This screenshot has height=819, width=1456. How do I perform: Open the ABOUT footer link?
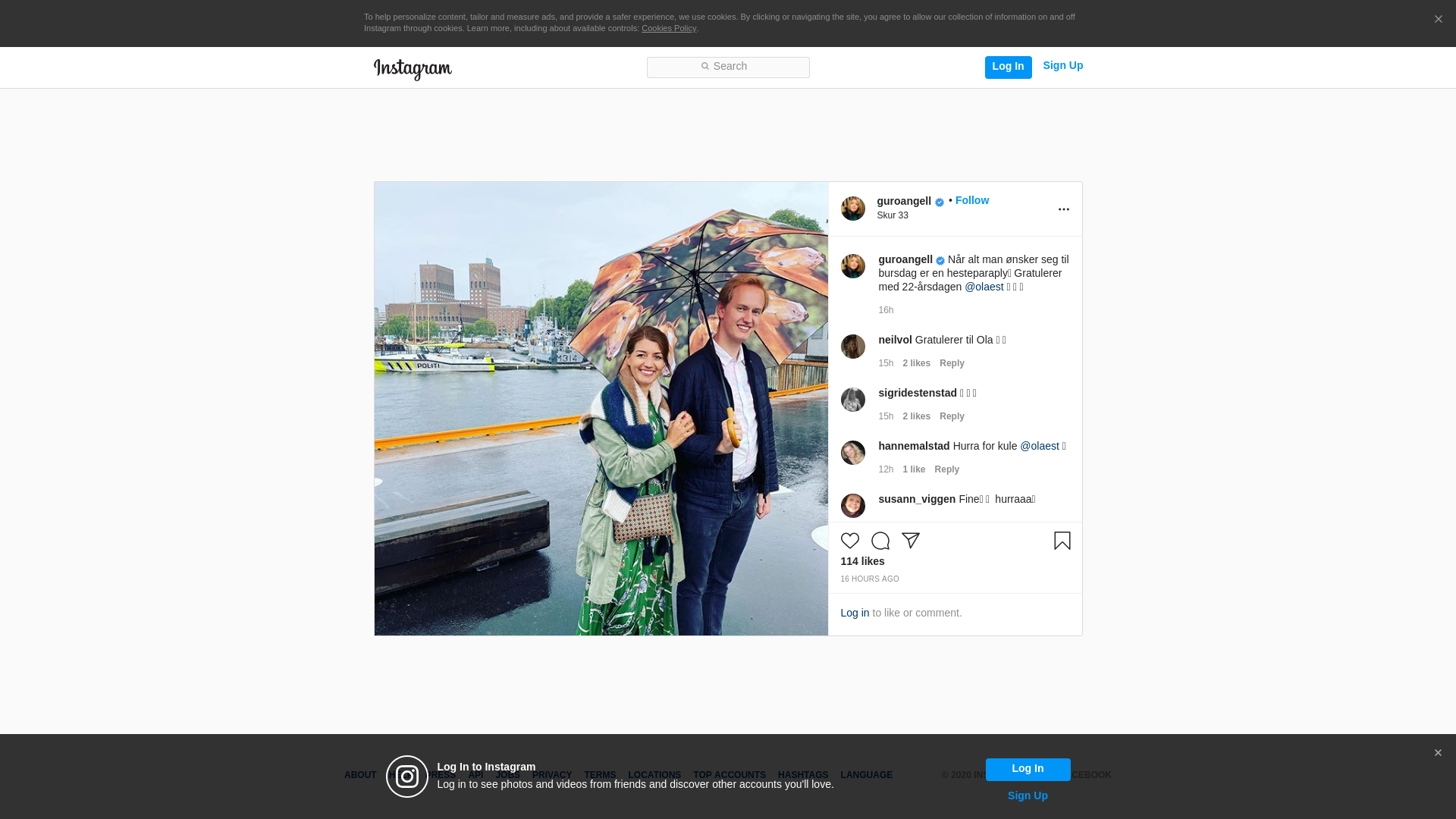point(360,775)
